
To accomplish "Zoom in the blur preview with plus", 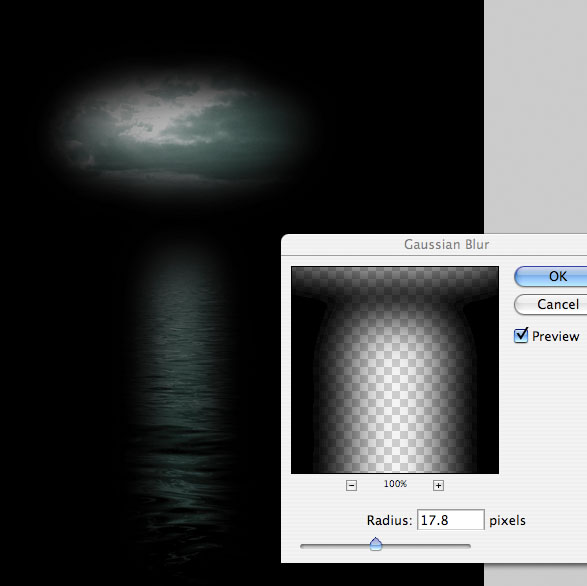I will pyautogui.click(x=438, y=486).
